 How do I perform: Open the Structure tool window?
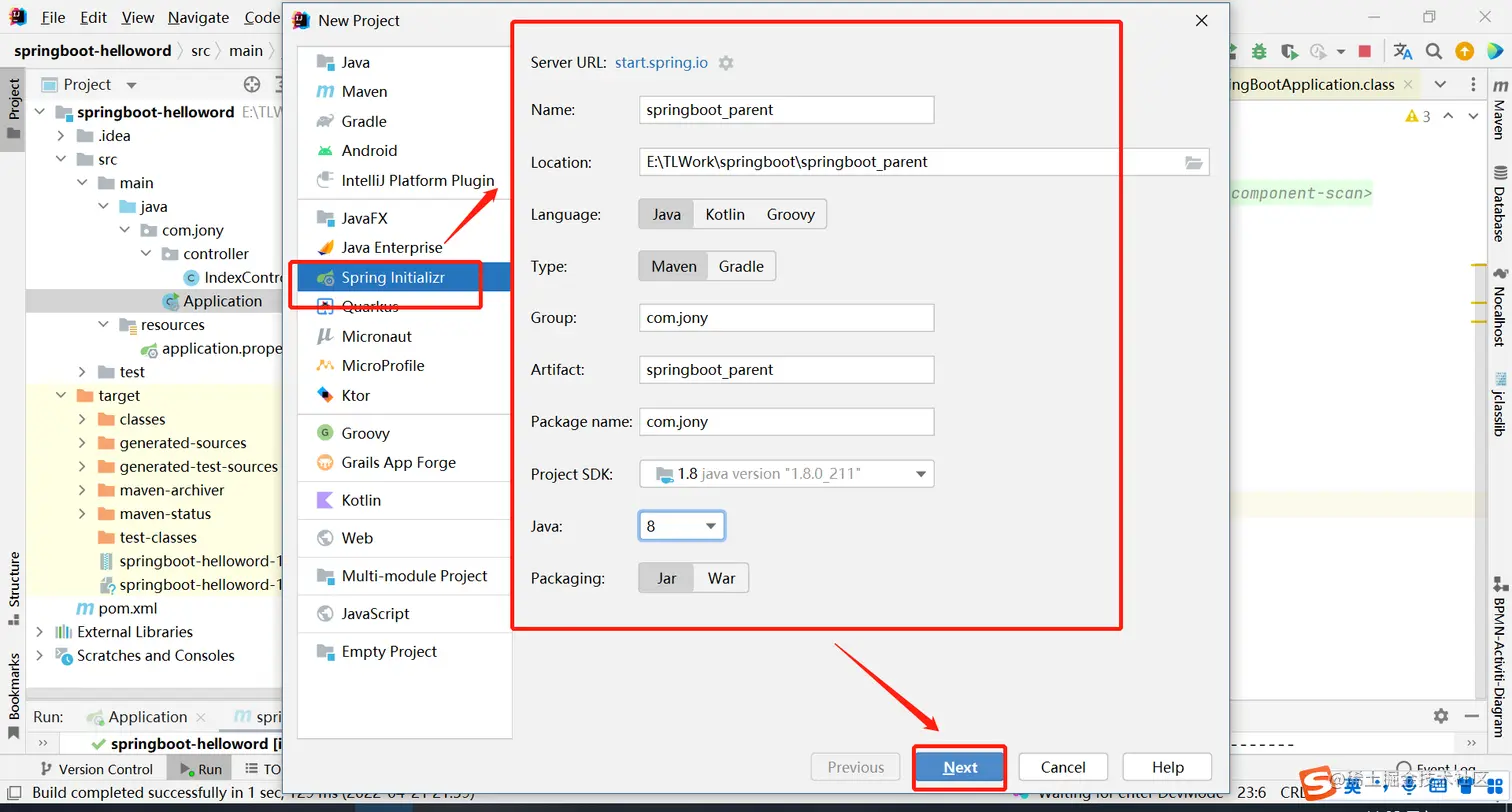click(x=14, y=587)
